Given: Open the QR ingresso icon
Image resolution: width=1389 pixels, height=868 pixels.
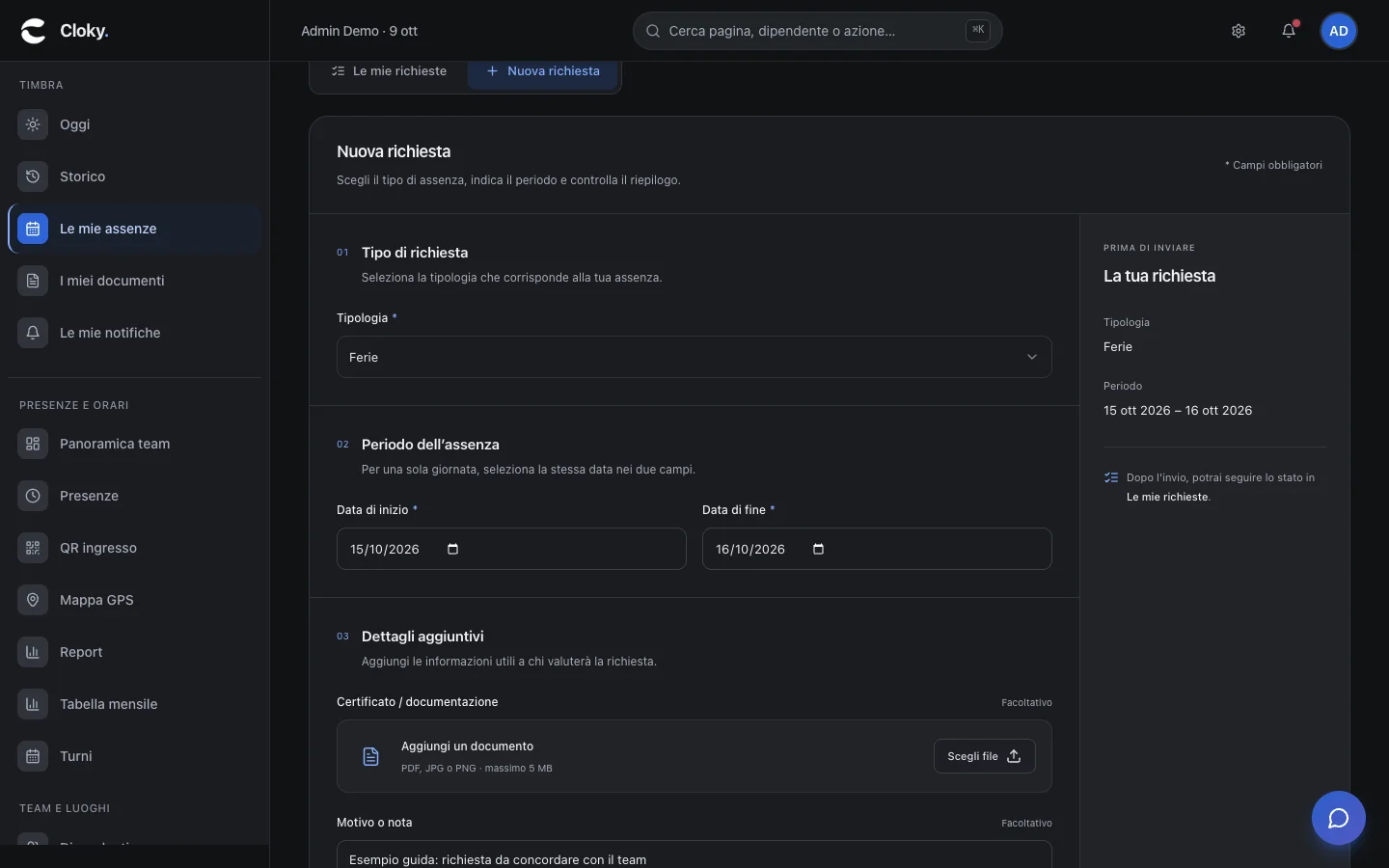Looking at the screenshot, I should click(33, 548).
